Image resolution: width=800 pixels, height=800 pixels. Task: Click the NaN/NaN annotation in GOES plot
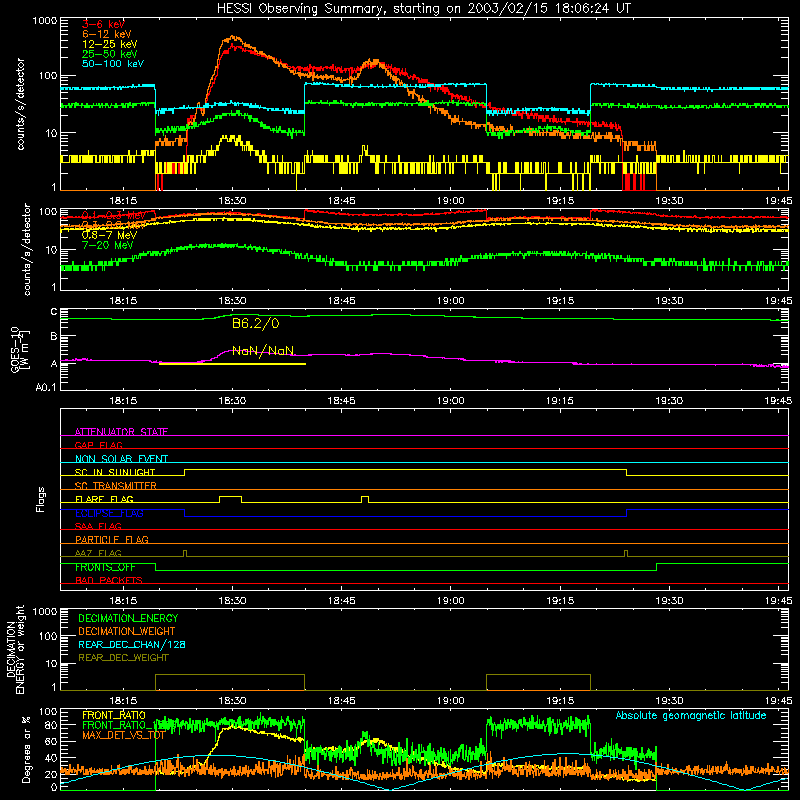point(263,351)
